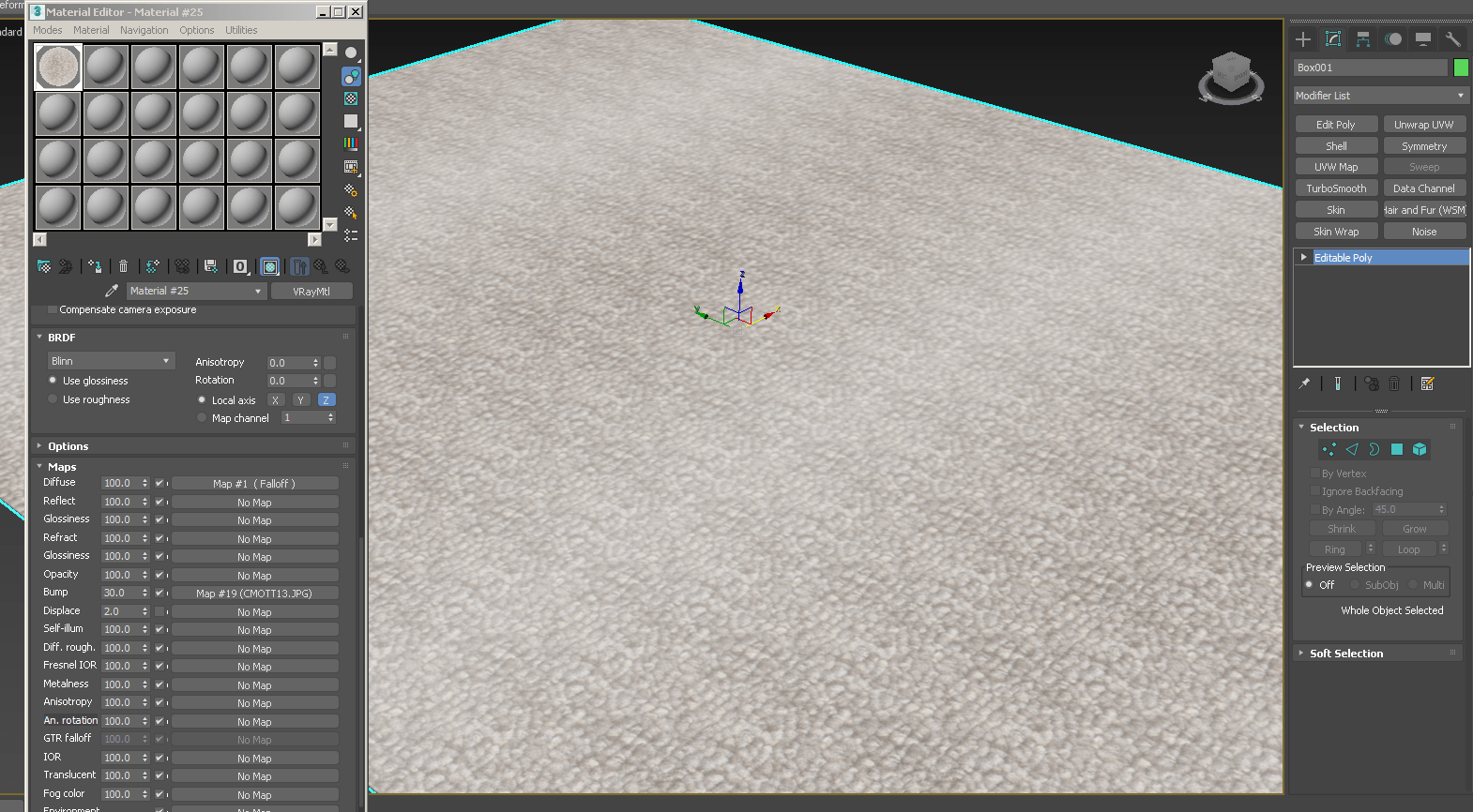1473x812 pixels.
Task: Select Use roughness radio button
Action: point(53,399)
